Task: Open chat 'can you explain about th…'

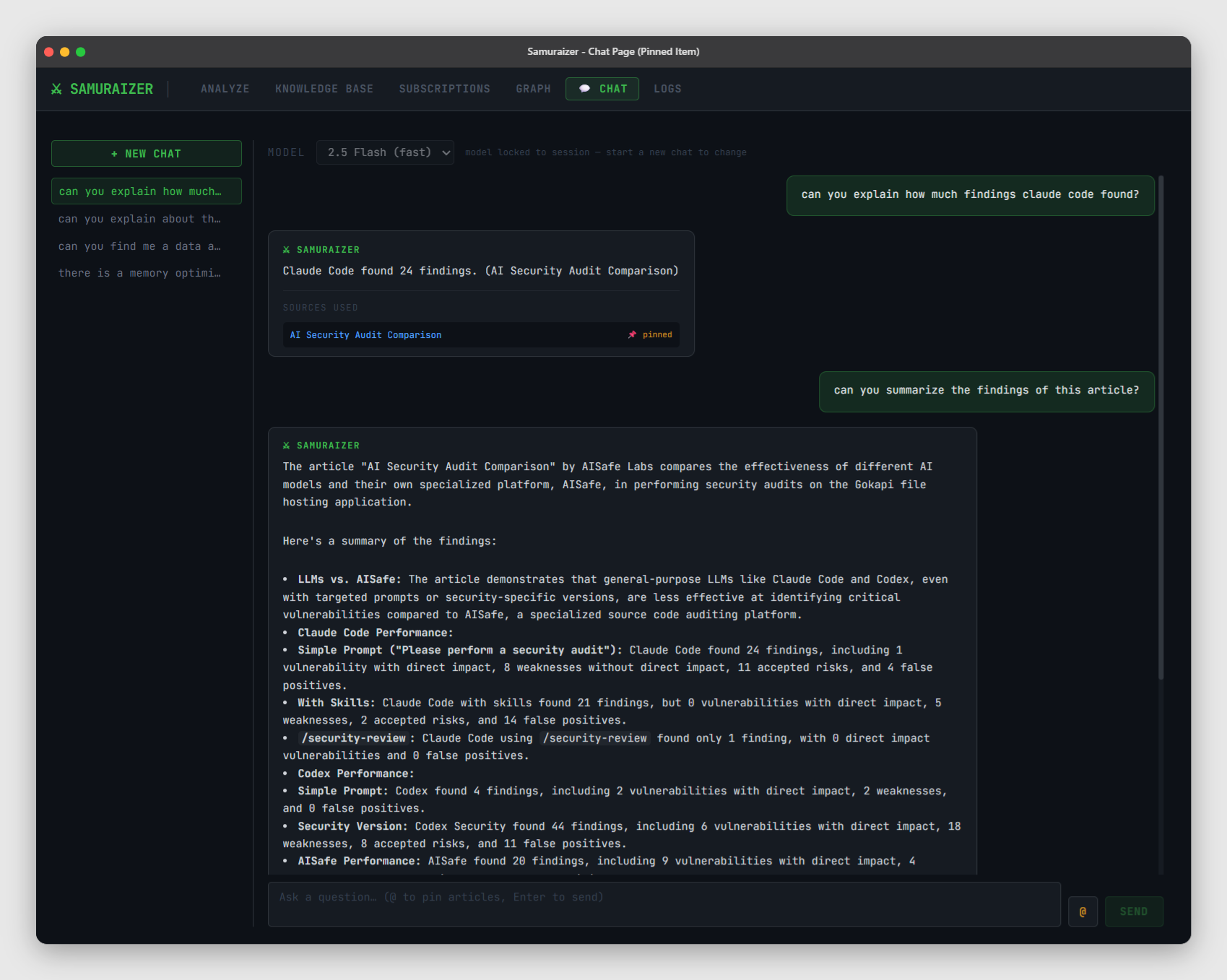Action: 147,219
